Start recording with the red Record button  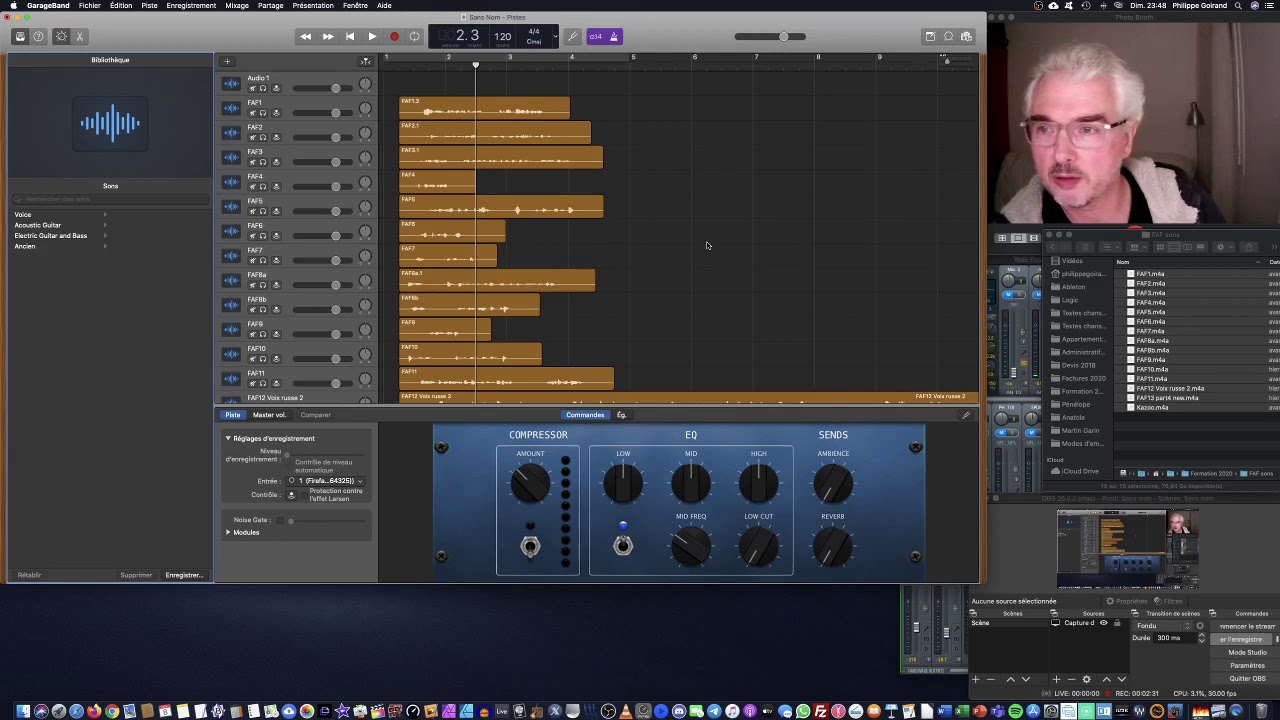[x=394, y=37]
